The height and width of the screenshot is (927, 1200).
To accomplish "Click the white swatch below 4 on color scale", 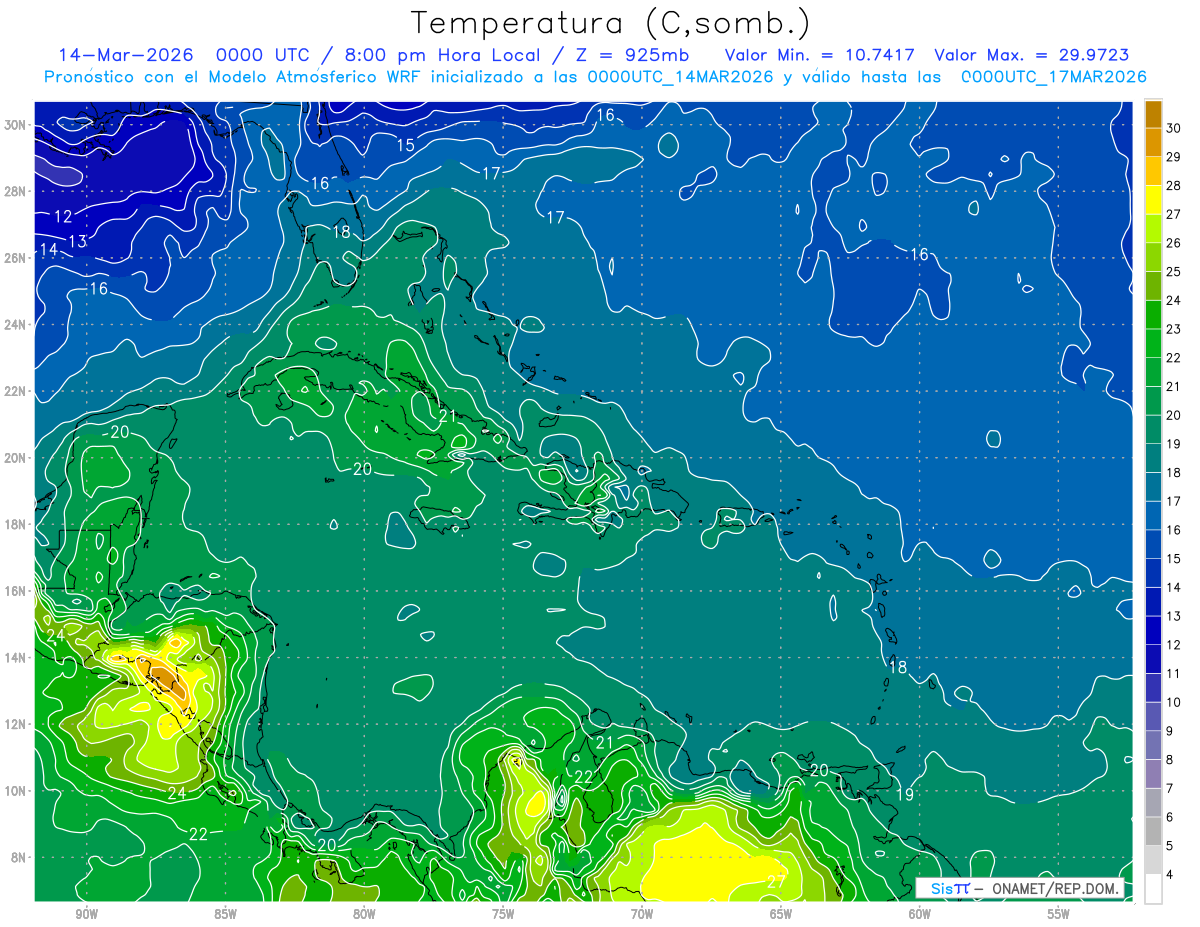I will pos(1153,888).
